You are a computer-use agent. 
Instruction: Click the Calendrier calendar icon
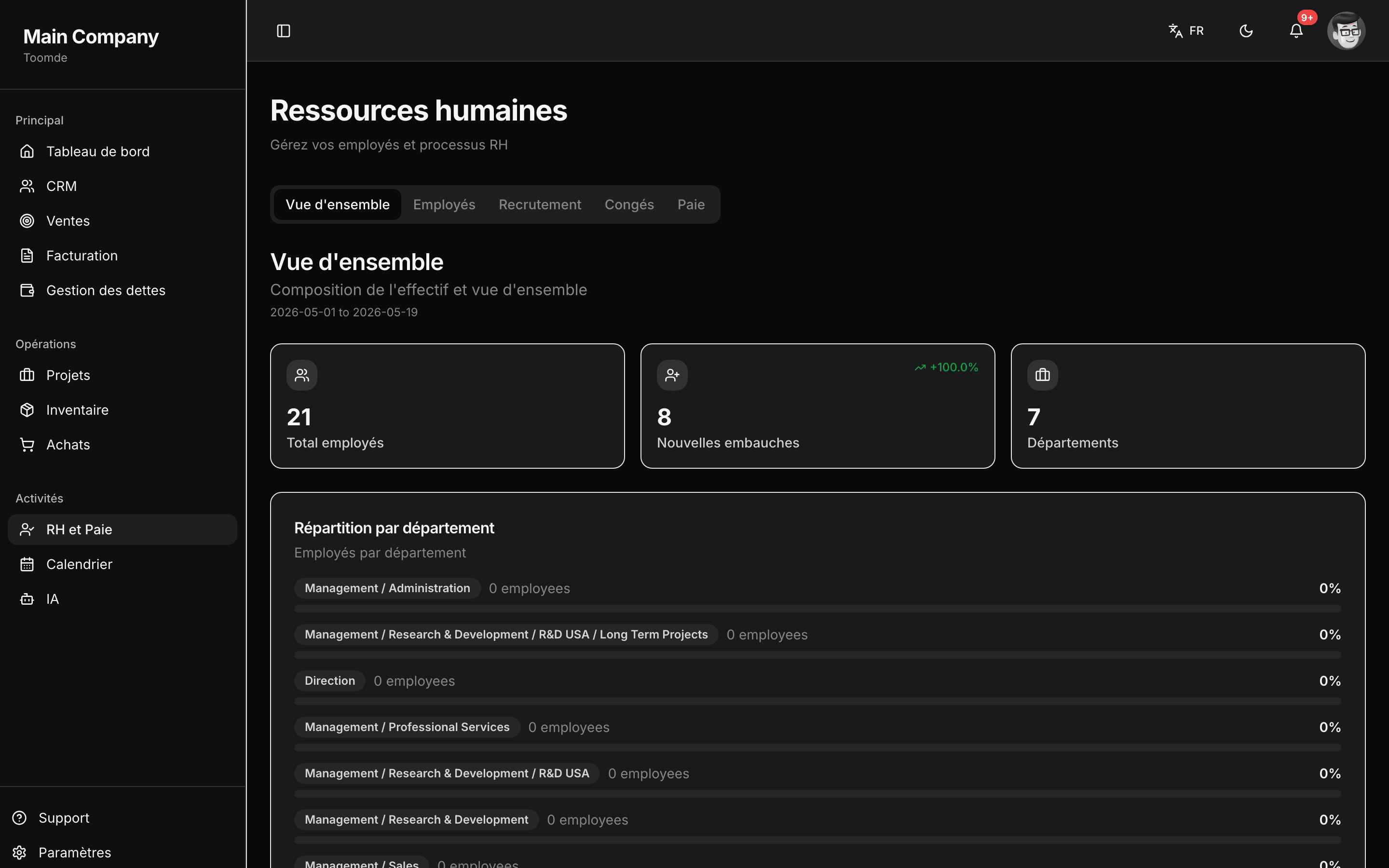pyautogui.click(x=27, y=564)
